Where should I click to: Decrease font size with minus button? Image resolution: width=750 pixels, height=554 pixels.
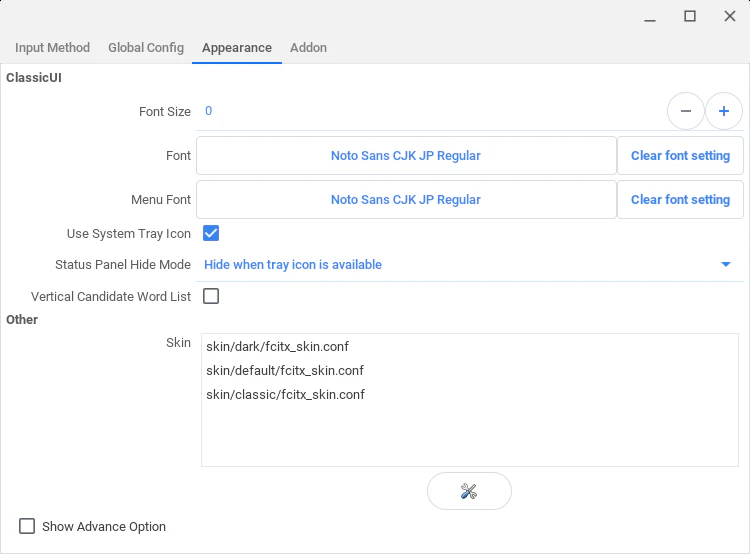(685, 111)
